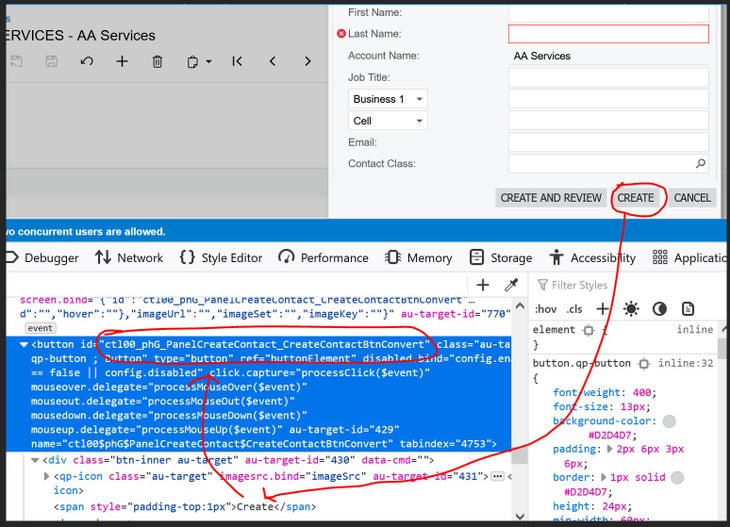Switch to the Network tab
This screenshot has width=730, height=527.
tap(129, 258)
